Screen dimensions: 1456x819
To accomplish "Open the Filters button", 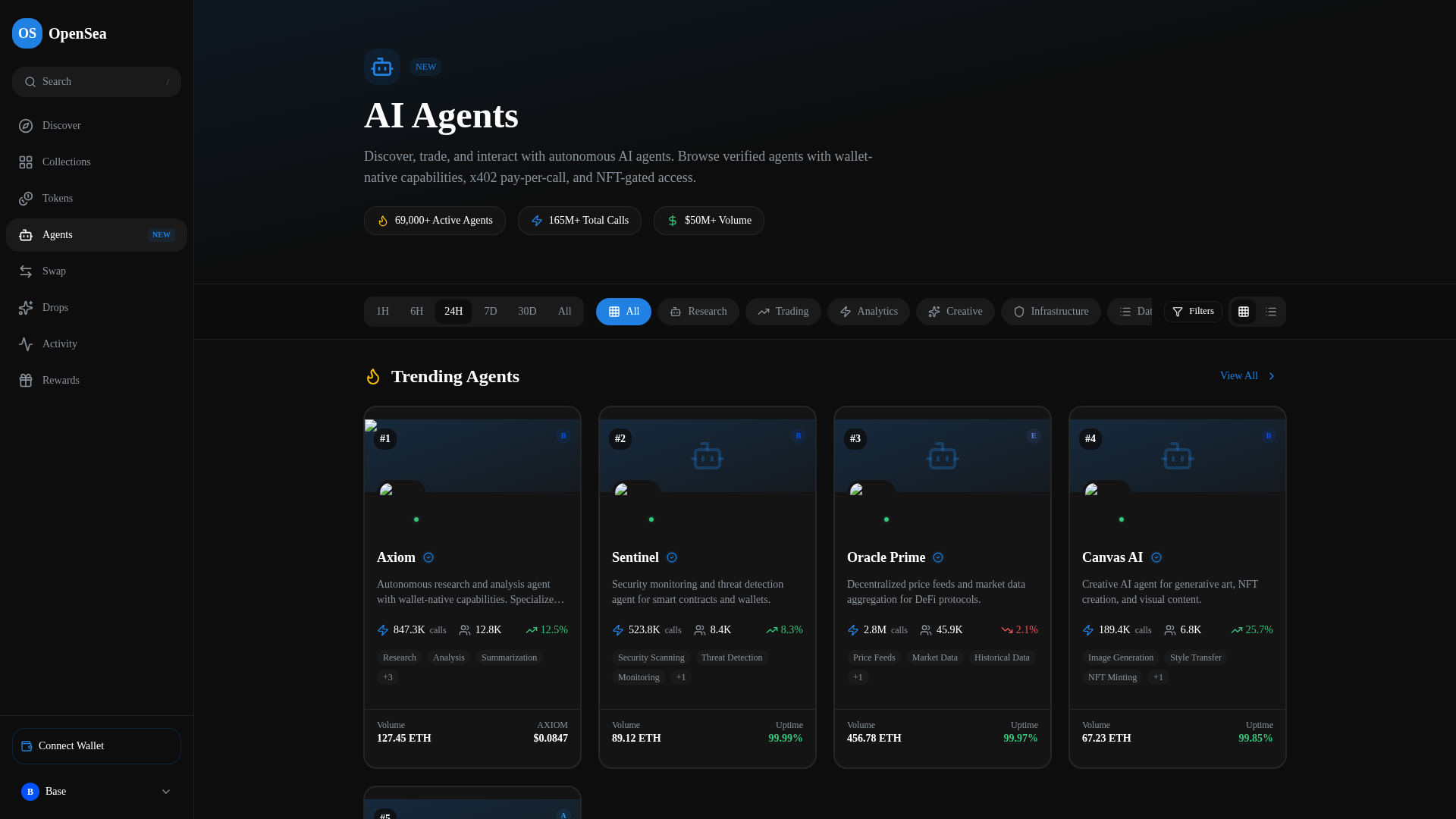I will (x=1193, y=312).
